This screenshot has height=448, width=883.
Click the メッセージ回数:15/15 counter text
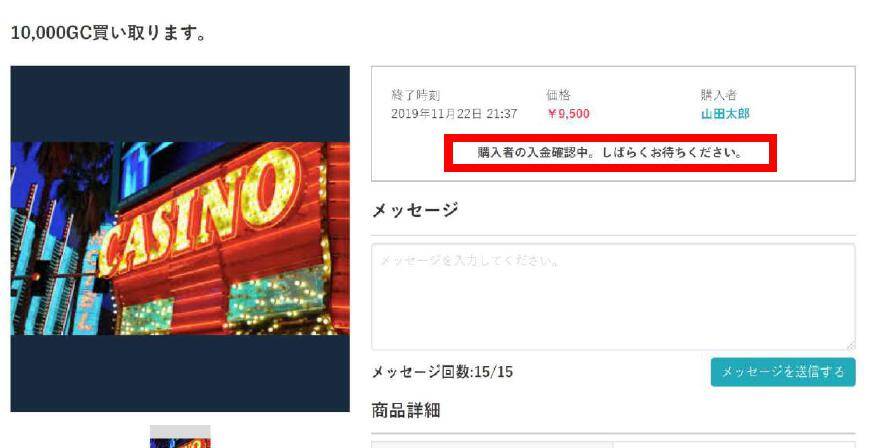(442, 371)
